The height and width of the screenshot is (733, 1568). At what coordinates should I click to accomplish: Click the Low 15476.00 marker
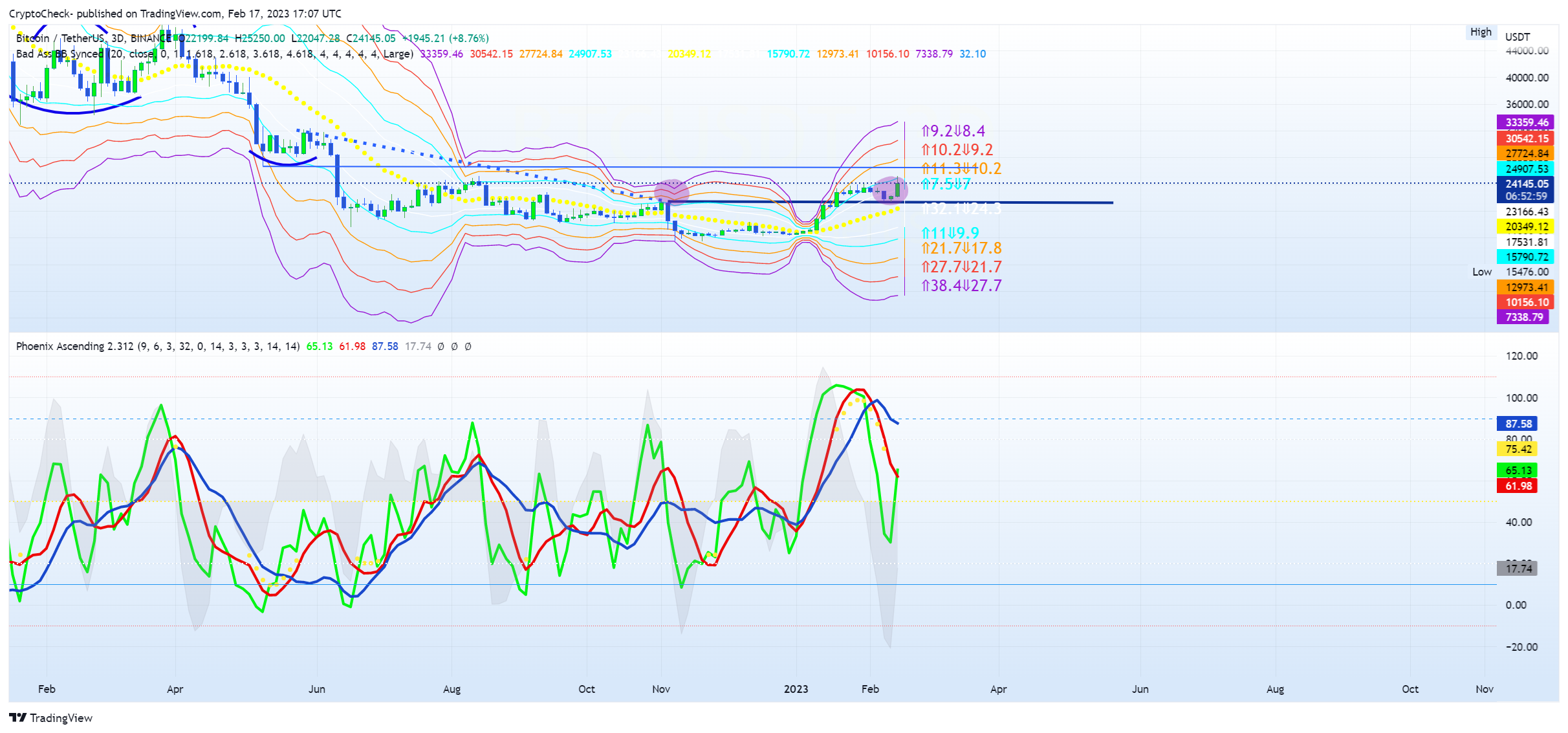(1510, 272)
